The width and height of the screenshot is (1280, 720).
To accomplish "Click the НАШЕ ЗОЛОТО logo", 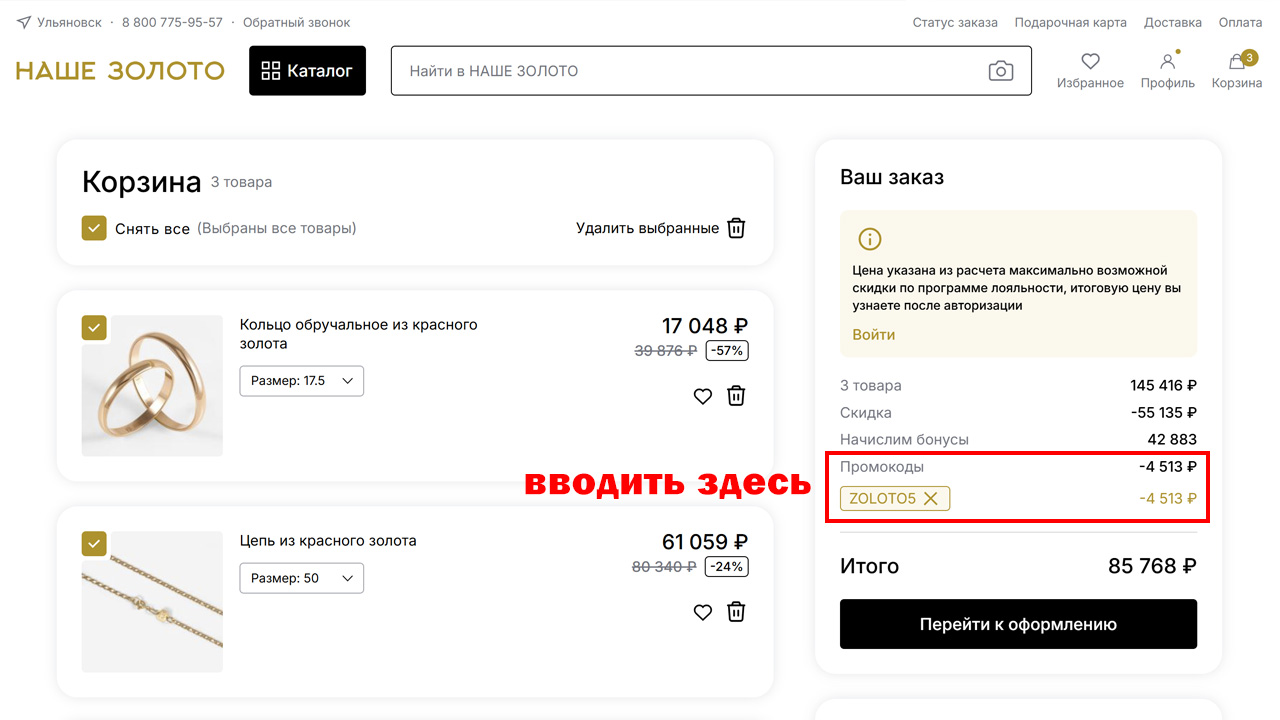I will (x=120, y=71).
